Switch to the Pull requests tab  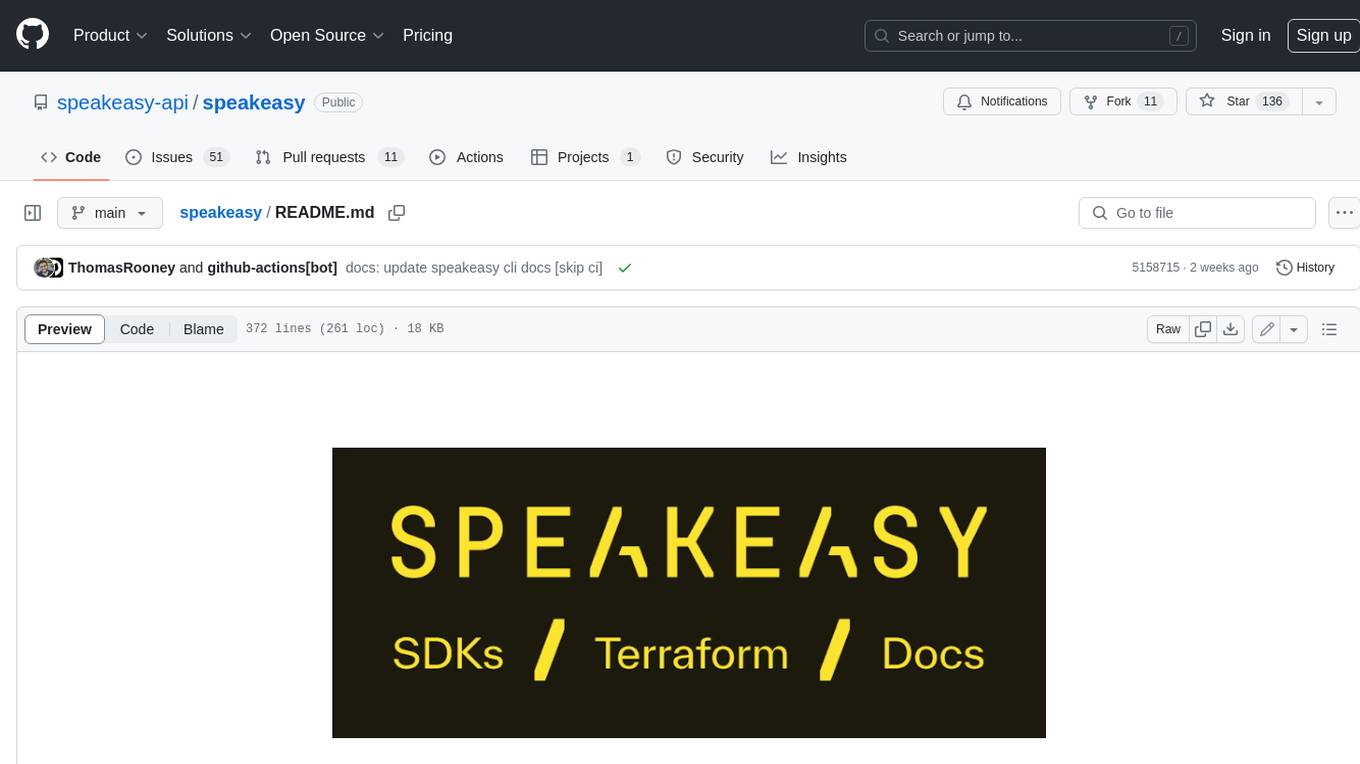[328, 157]
